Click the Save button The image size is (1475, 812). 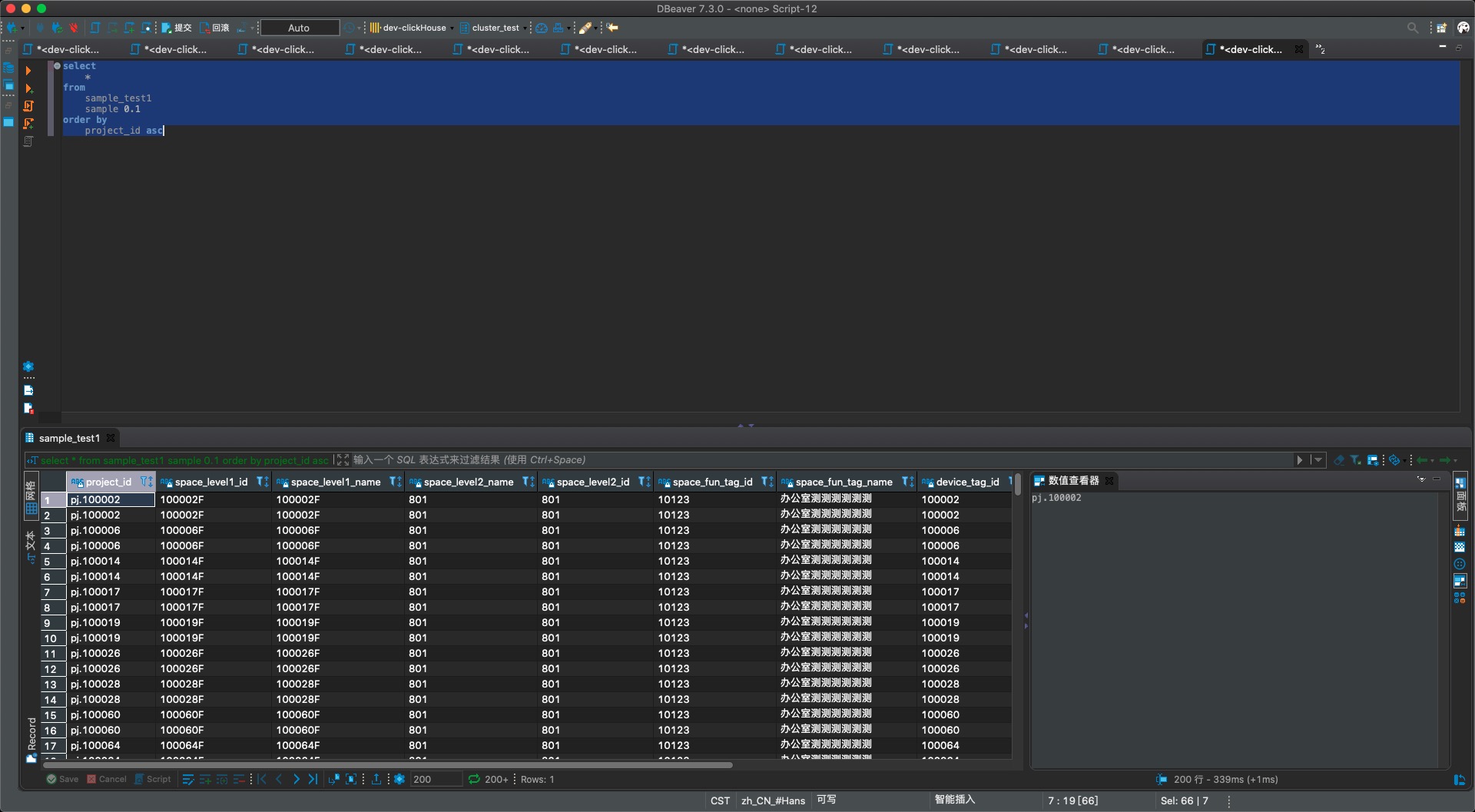[x=62, y=779]
